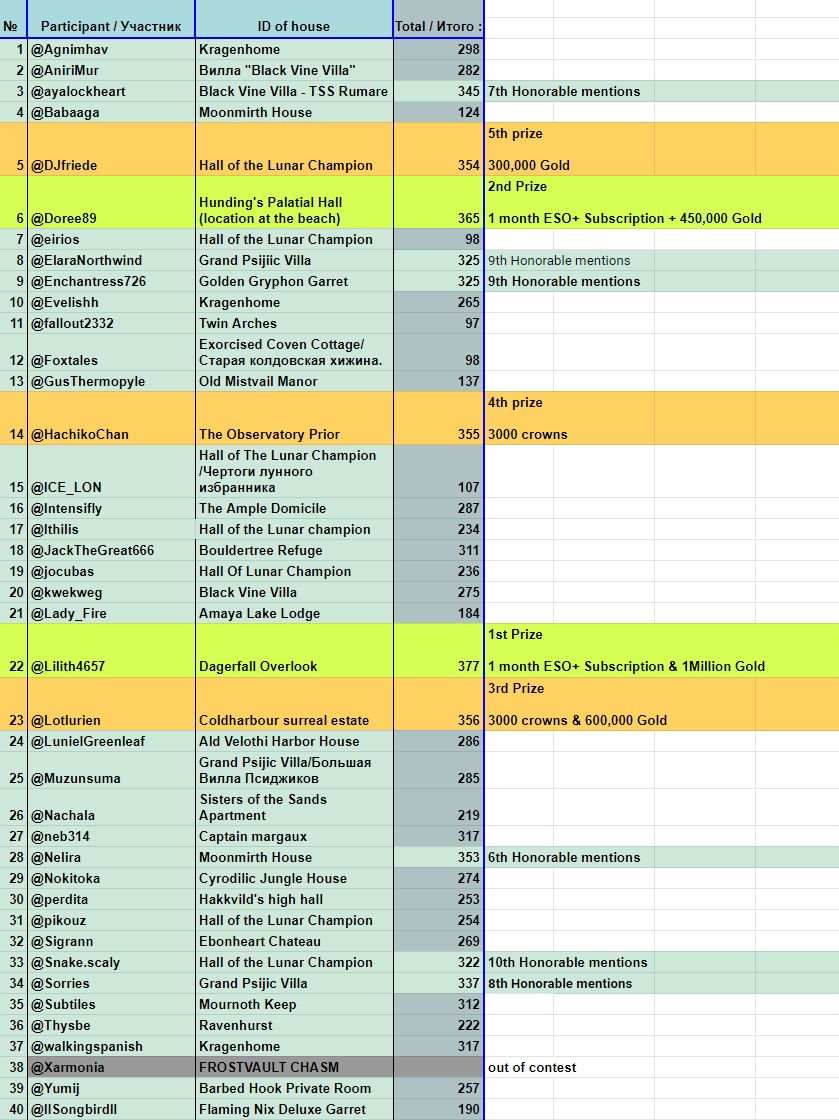Click the Barbed Hook Private Room cell
839x1120 pixels.
click(293, 1089)
